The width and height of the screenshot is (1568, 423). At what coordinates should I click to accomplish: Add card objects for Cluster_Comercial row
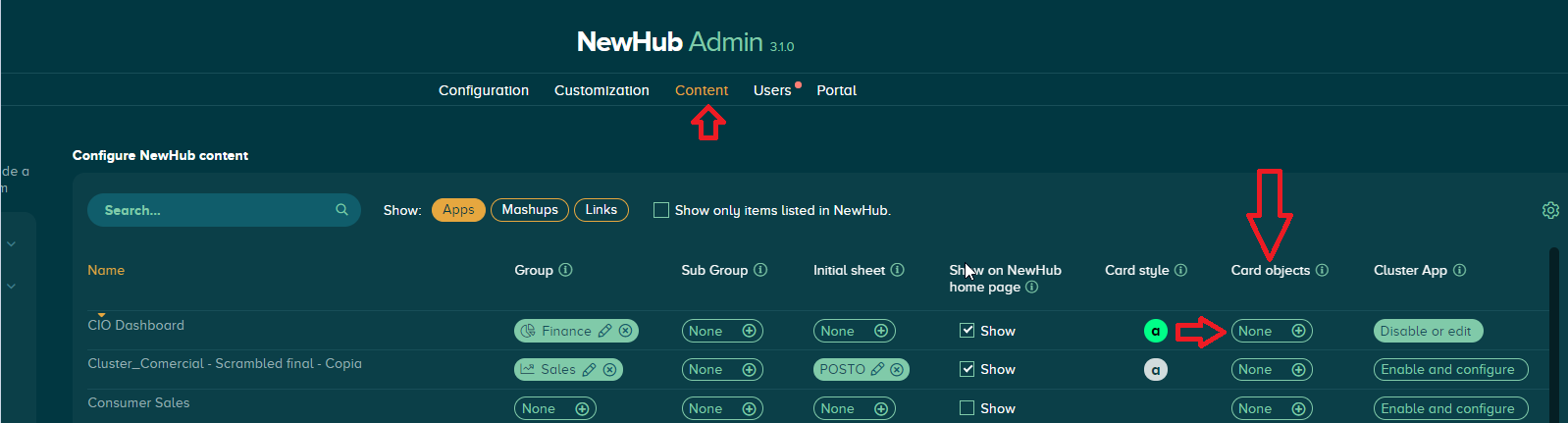[x=1298, y=370]
